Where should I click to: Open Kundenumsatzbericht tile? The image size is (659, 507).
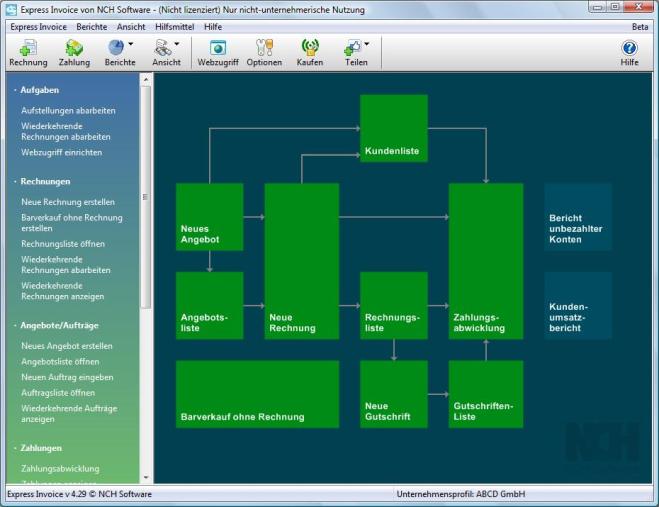pyautogui.click(x=578, y=306)
